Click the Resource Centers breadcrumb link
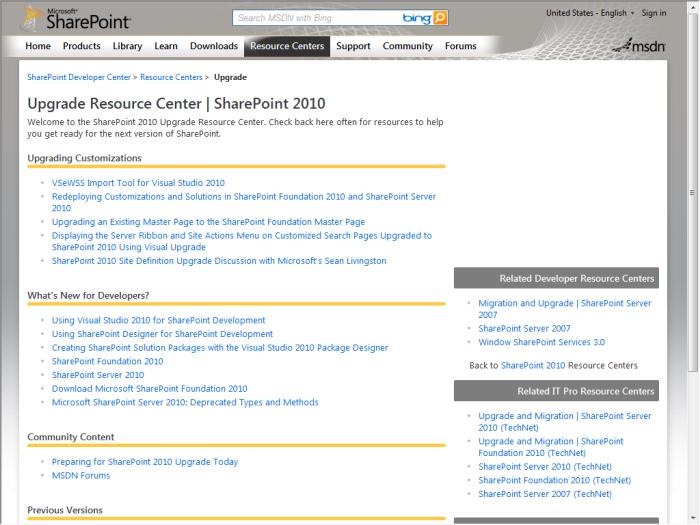This screenshot has width=700, height=525. [x=171, y=77]
